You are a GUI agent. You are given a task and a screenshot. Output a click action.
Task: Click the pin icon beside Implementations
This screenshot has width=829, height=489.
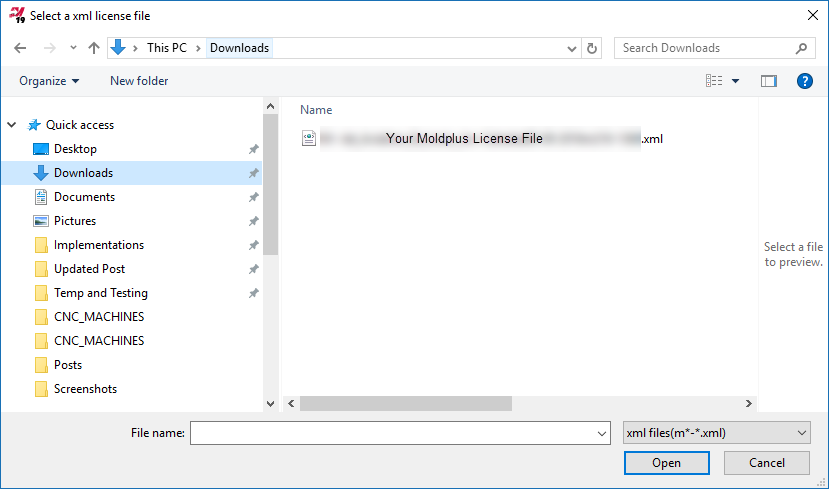[254, 245]
